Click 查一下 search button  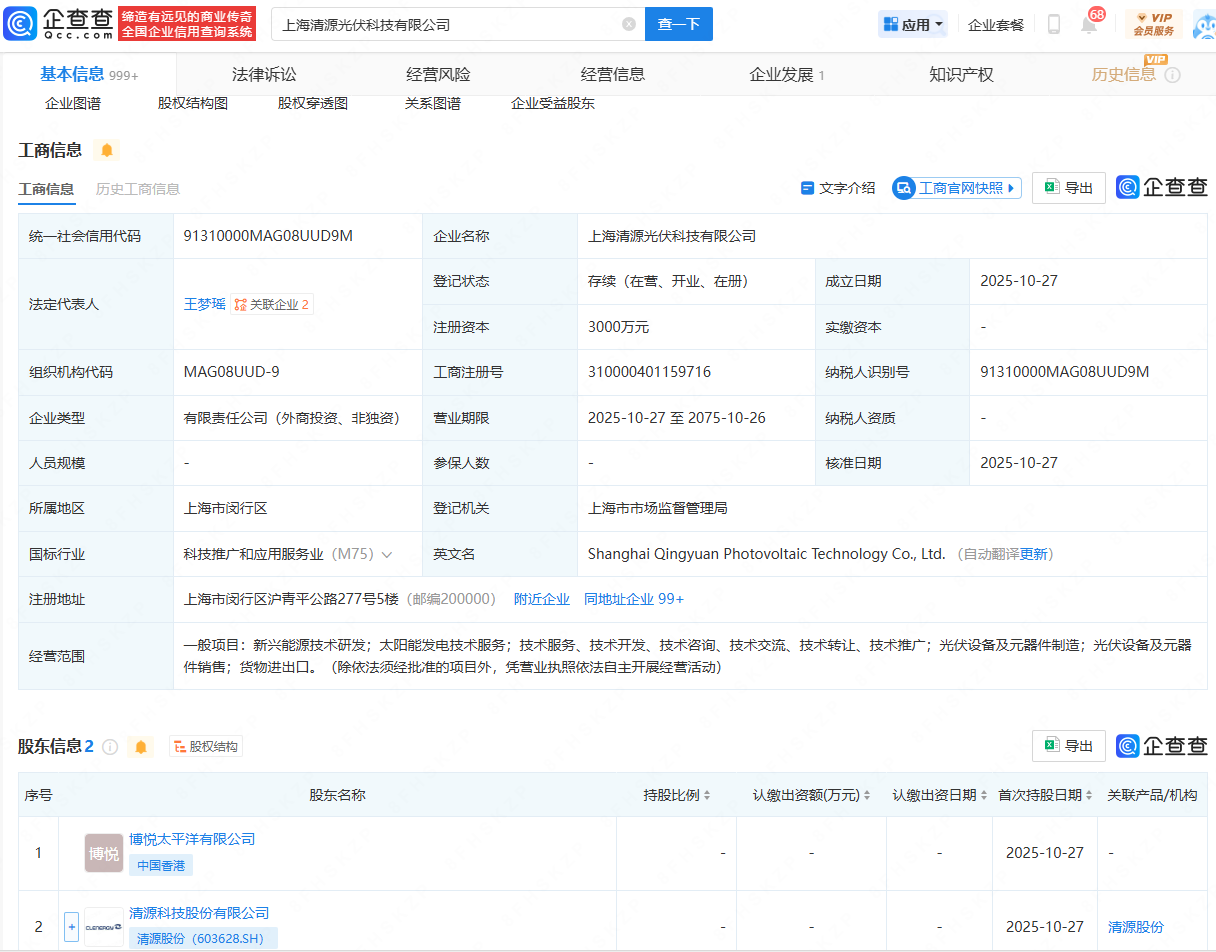(679, 24)
